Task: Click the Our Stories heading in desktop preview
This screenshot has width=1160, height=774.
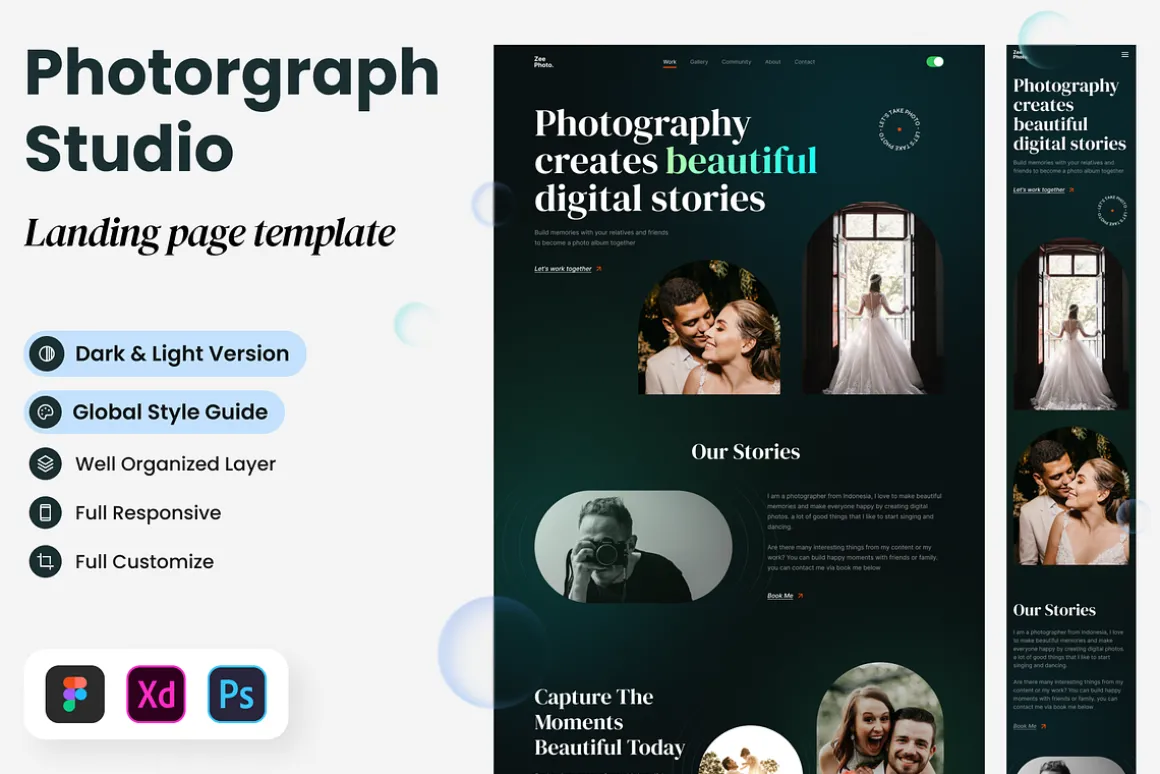Action: point(745,451)
